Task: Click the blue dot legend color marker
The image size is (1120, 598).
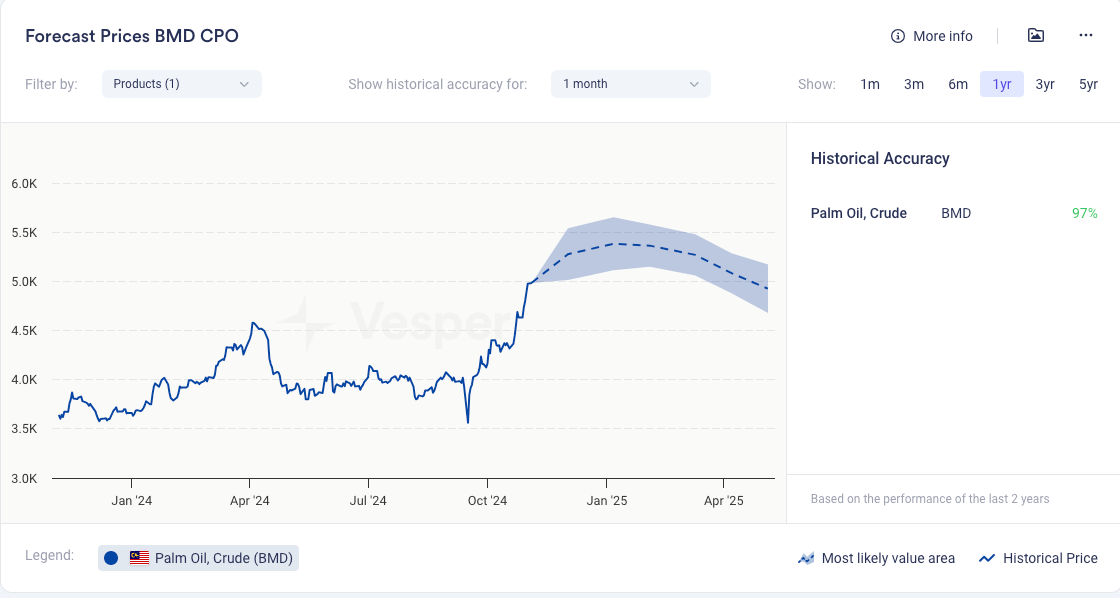Action: coord(111,558)
